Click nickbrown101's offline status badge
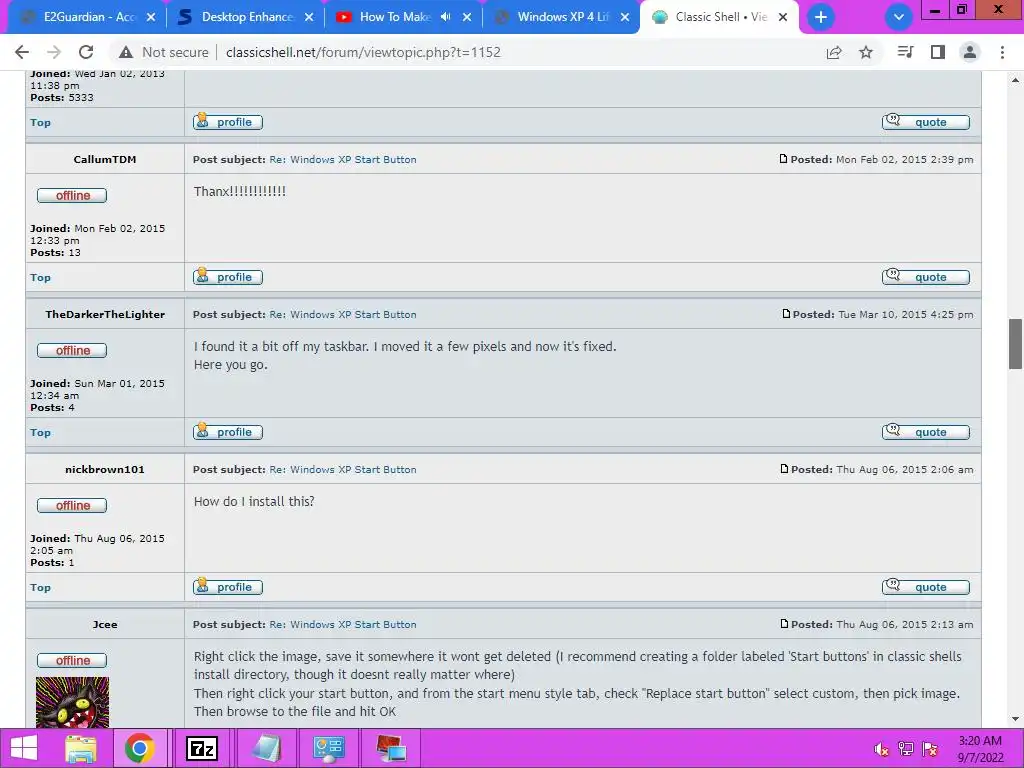 coord(72,505)
